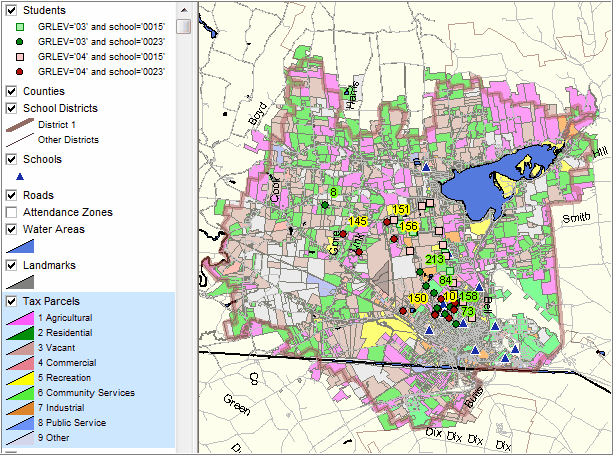Click the blue triangle Schools legend symbol
613x455 pixels.
click(20, 176)
